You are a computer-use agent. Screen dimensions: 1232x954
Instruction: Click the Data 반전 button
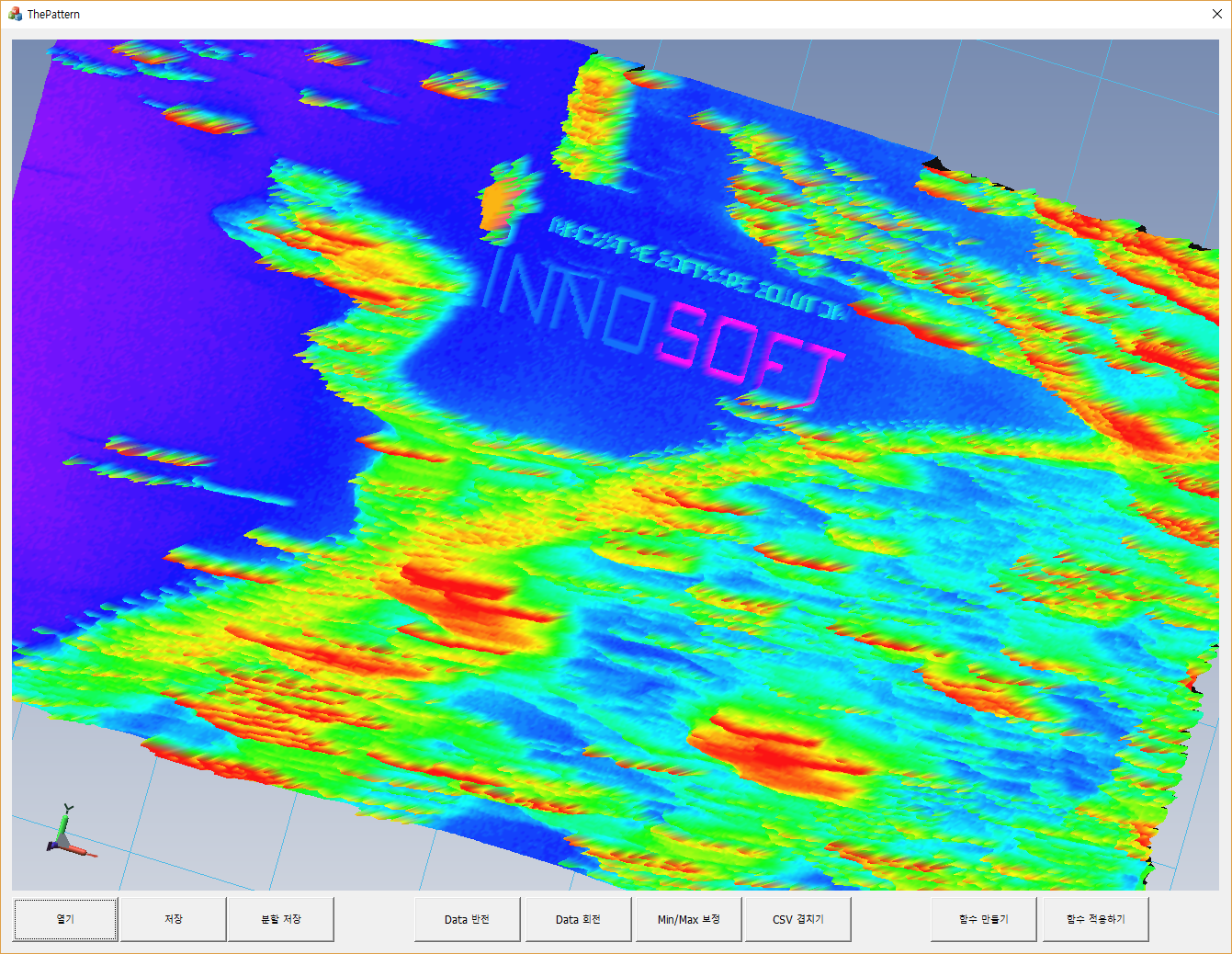(x=468, y=919)
